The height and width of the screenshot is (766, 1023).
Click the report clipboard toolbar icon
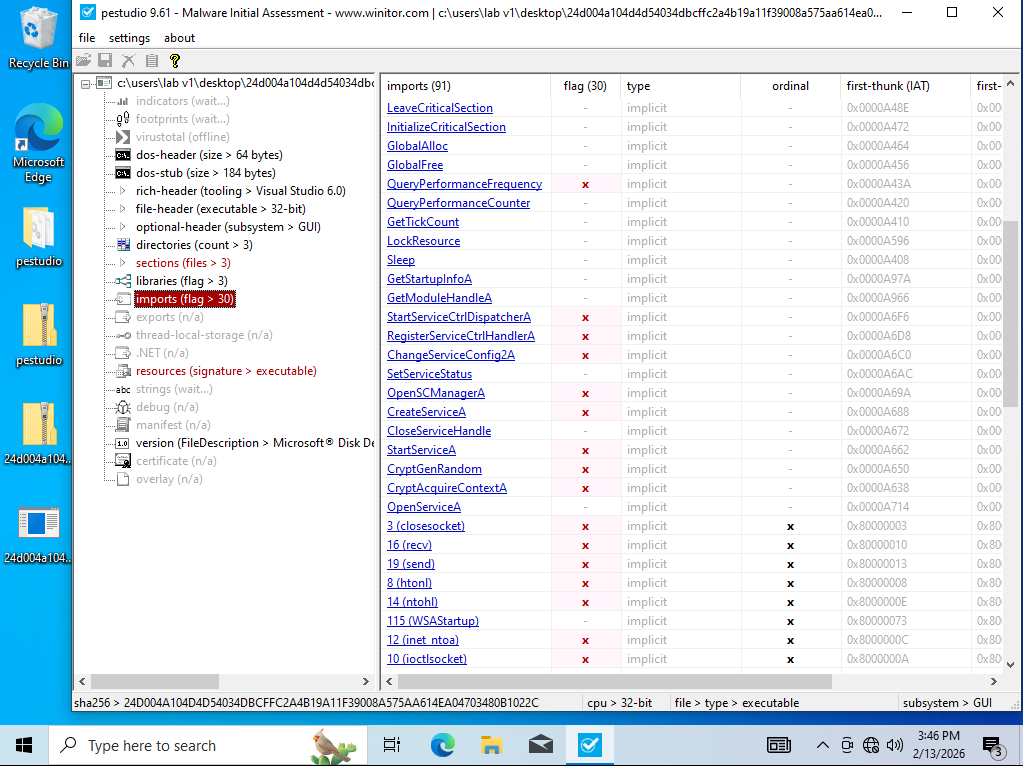tap(152, 61)
